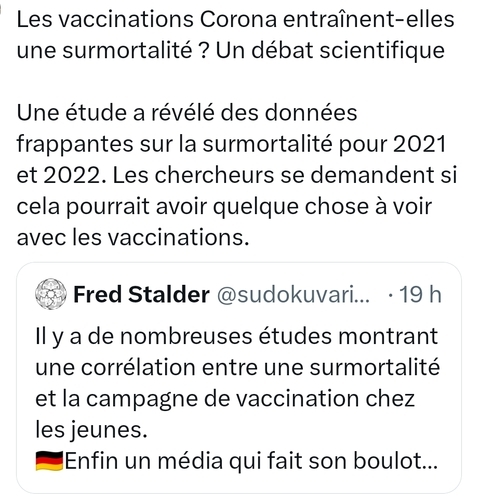Viewport: 480px width, 501px height.
Task: Expand truncated text after "son boulot"
Action: click(430, 465)
